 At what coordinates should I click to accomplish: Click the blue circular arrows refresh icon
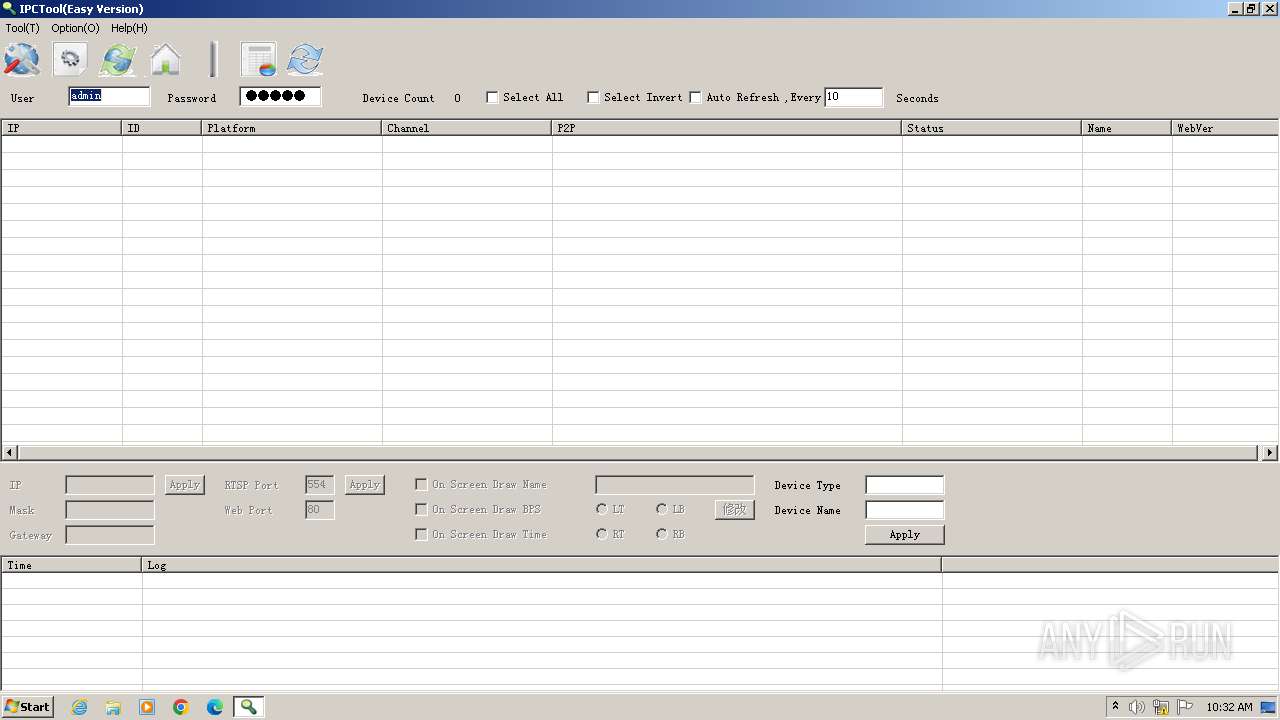click(305, 59)
